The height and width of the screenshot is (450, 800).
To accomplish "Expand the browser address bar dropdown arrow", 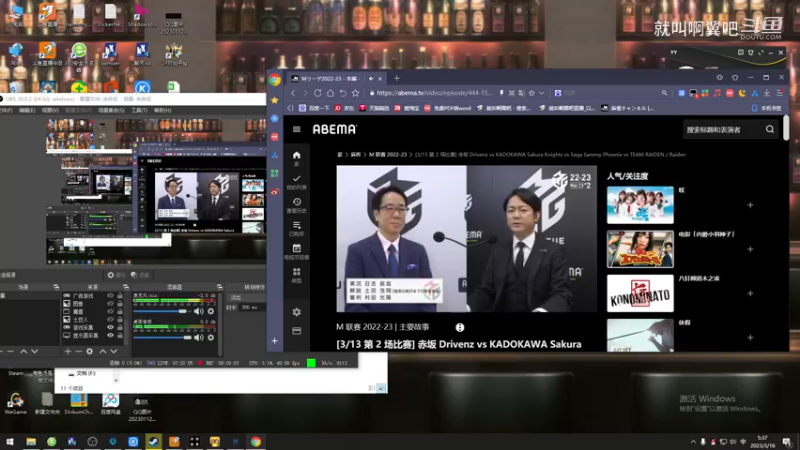I will [542, 93].
